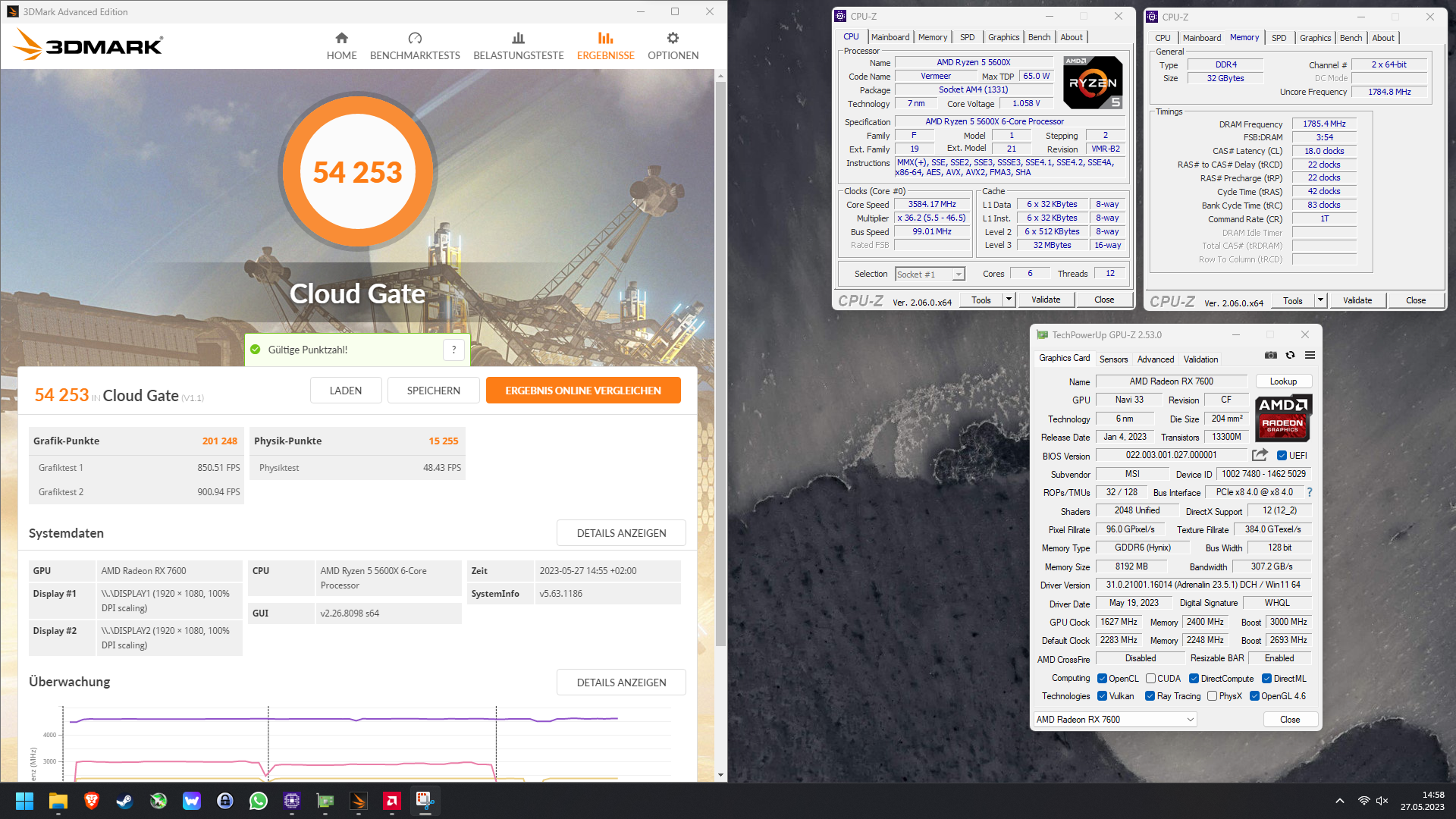This screenshot has height=819, width=1456.
Task: Switch to Advanced tab in GPU-Z
Action: pyautogui.click(x=1156, y=359)
